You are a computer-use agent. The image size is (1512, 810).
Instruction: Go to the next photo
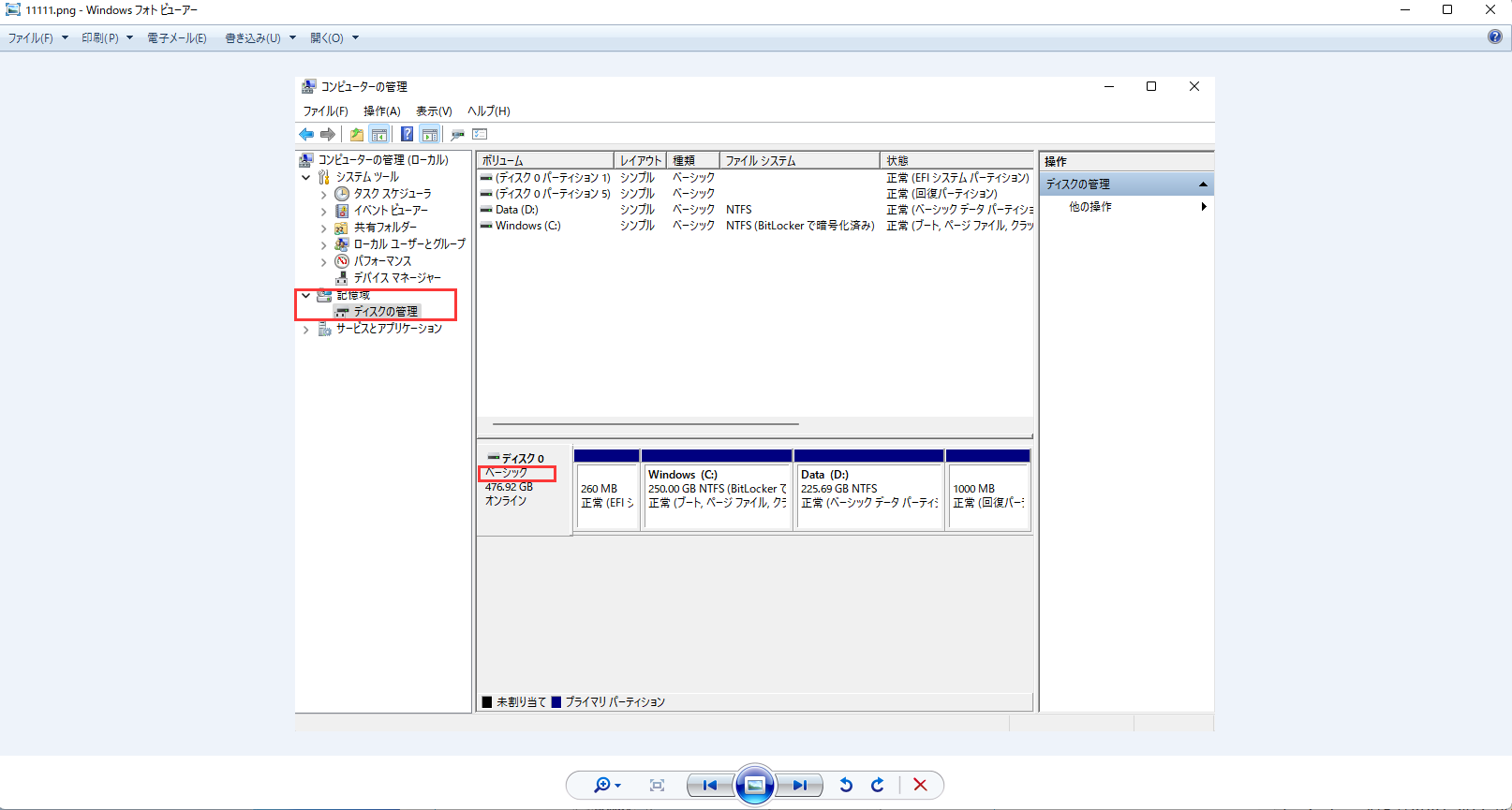[x=800, y=785]
